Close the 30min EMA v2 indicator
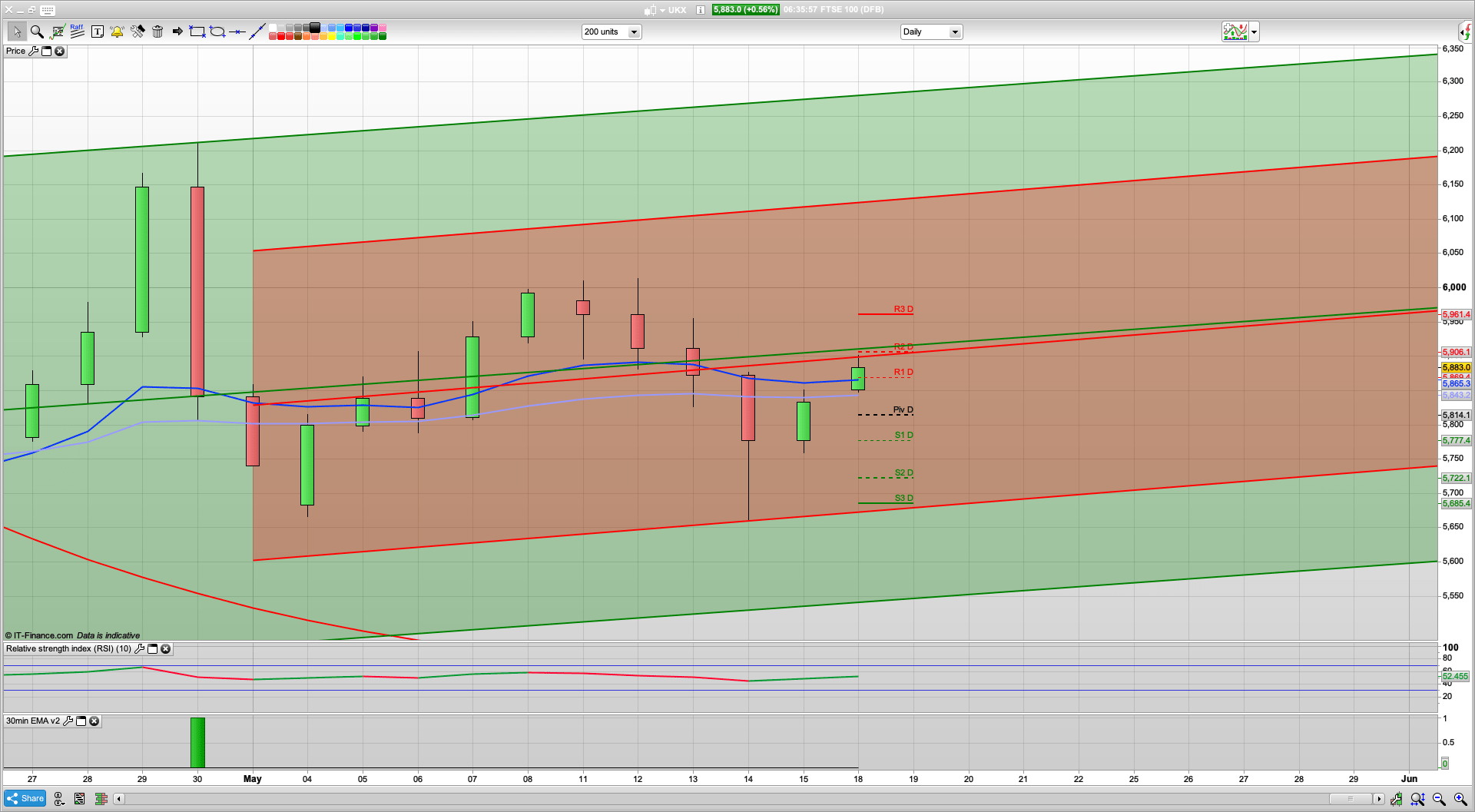 (94, 721)
